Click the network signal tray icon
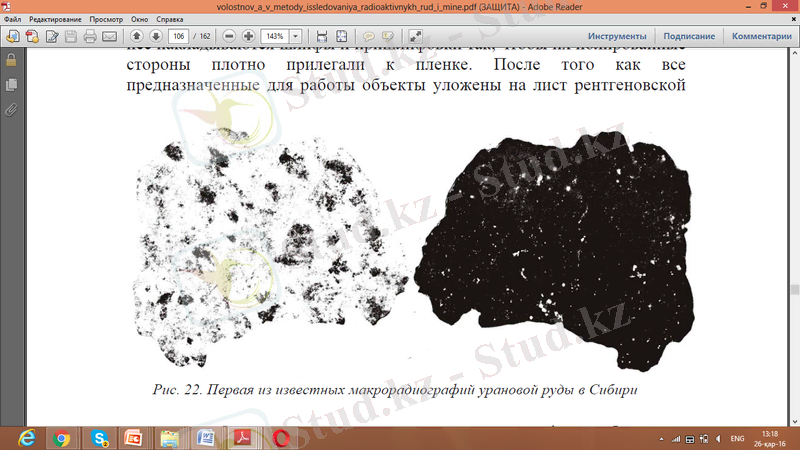This screenshot has width=800, height=450. click(676, 439)
